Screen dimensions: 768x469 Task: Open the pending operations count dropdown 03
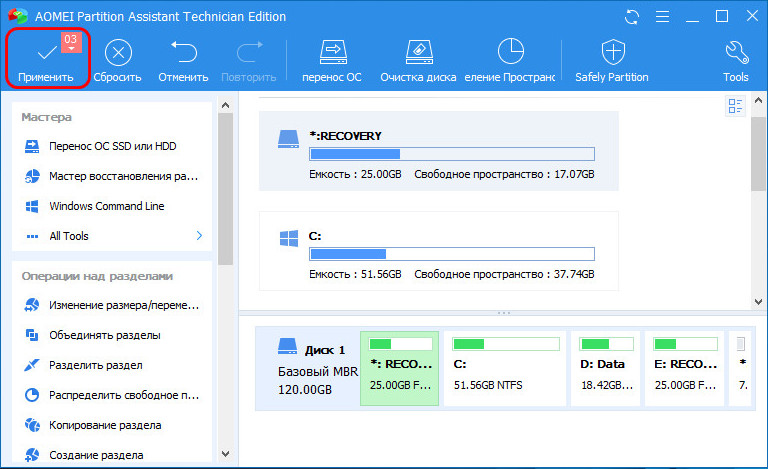click(71, 42)
